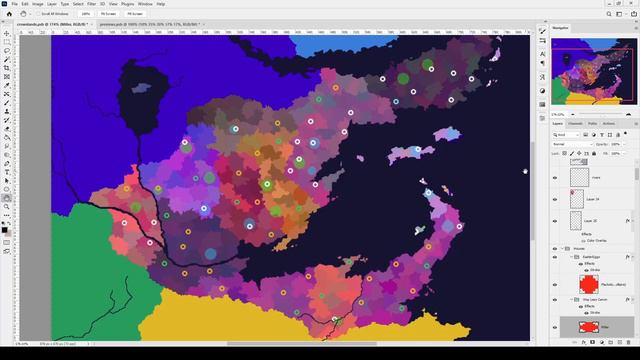Select the Eyedropper tool

(x=7, y=85)
